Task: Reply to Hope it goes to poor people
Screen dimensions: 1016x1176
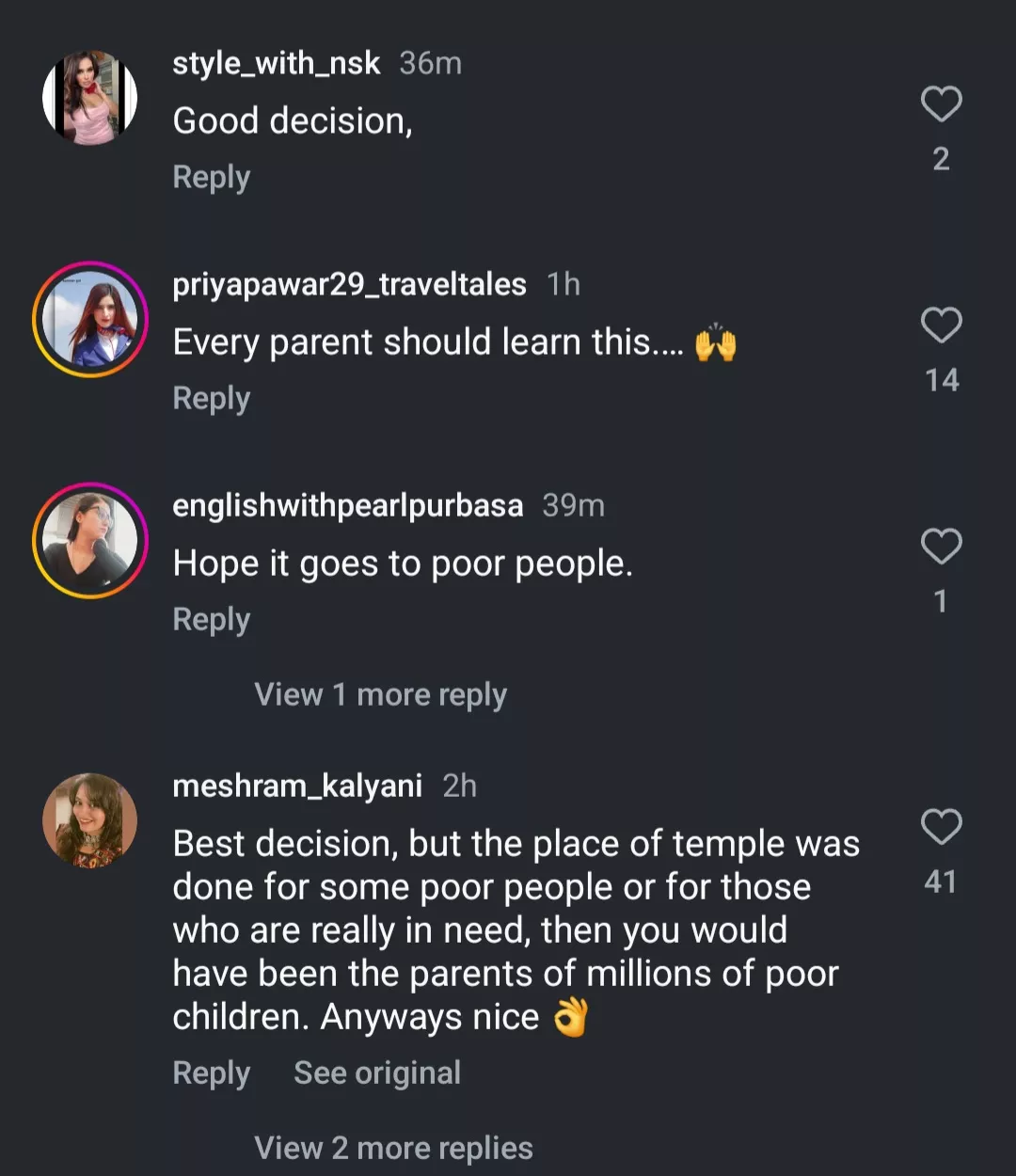Action: 212,619
